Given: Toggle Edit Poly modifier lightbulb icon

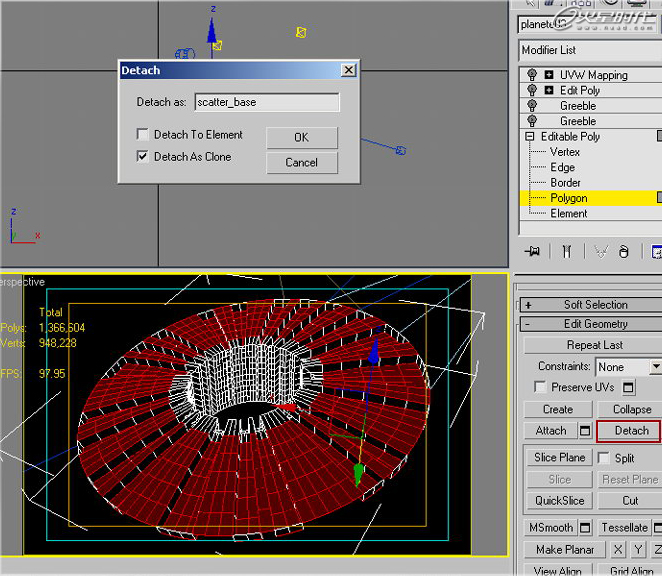Looking at the screenshot, I should (531, 90).
